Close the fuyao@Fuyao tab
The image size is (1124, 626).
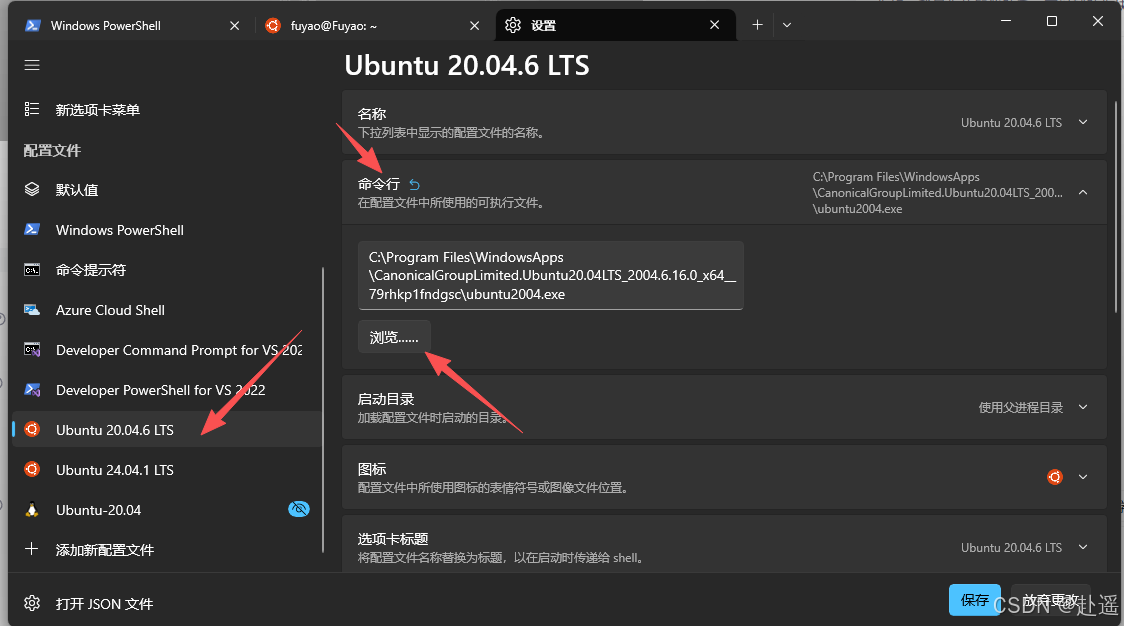[475, 26]
